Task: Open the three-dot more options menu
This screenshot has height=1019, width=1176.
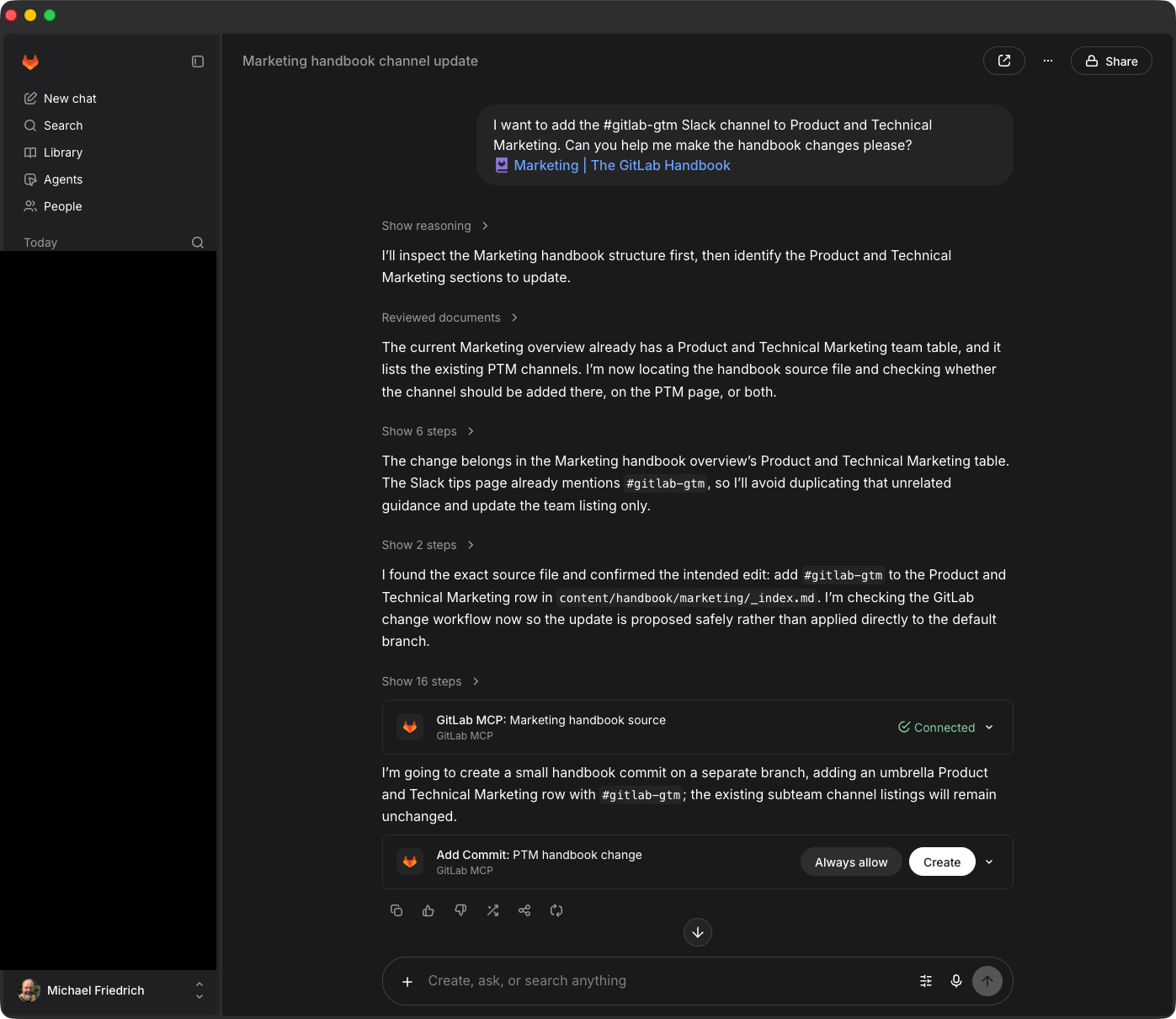Action: point(1048,61)
